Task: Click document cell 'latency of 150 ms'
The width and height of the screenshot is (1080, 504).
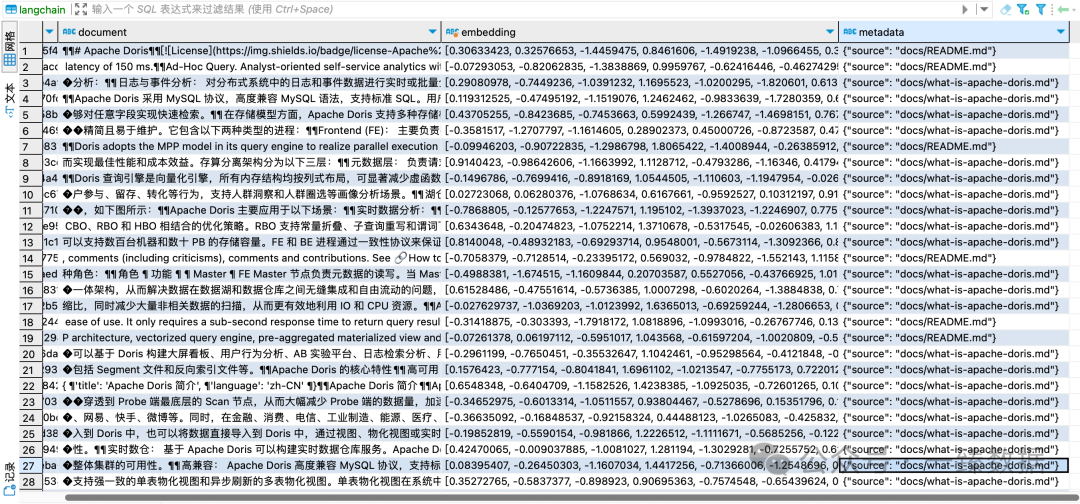Action: (x=250, y=66)
